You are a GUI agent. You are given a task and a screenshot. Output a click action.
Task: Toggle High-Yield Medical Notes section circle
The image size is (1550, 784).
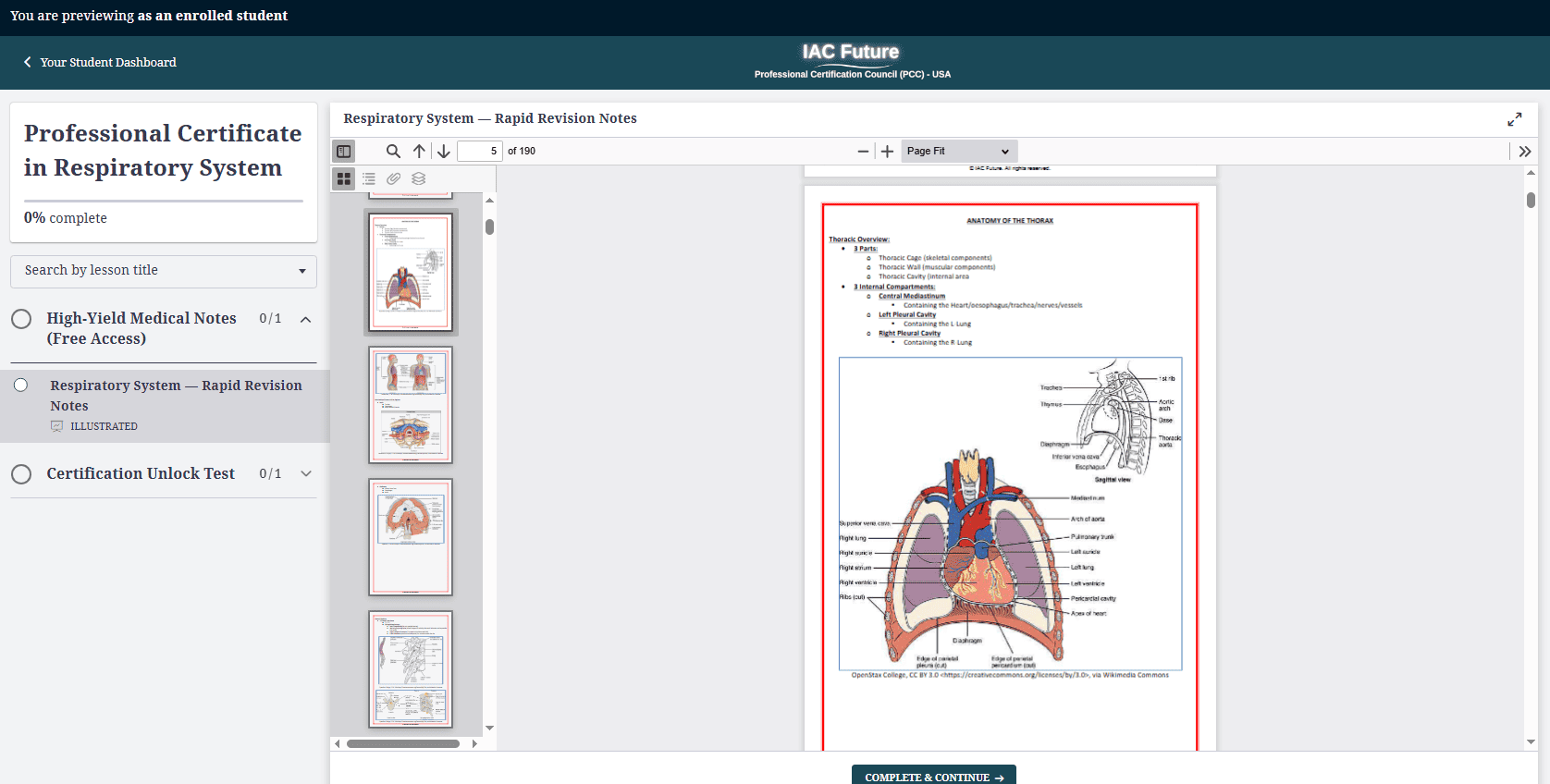(x=21, y=319)
